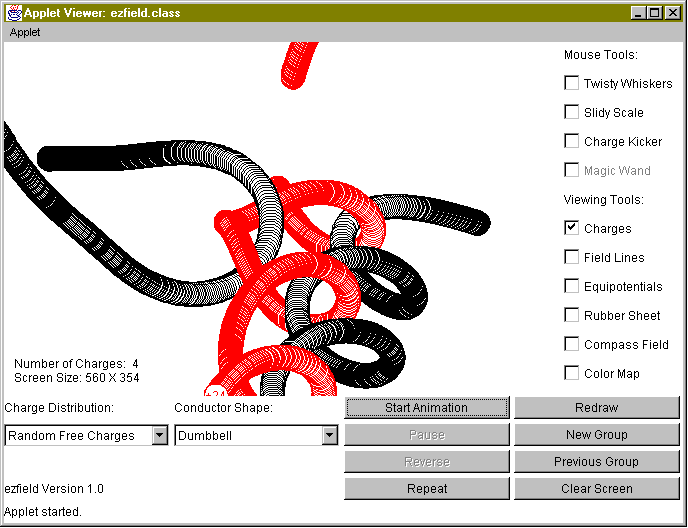The image size is (688, 528).
Task: Enable the Twisty Whiskers checkbox
Action: point(572,83)
